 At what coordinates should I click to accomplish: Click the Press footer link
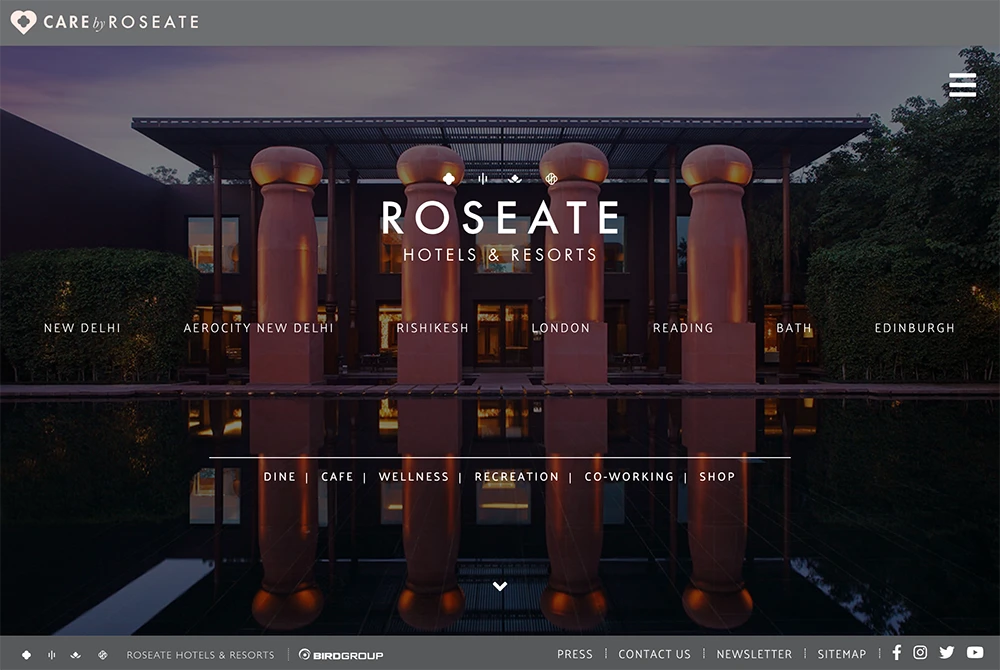tap(575, 654)
